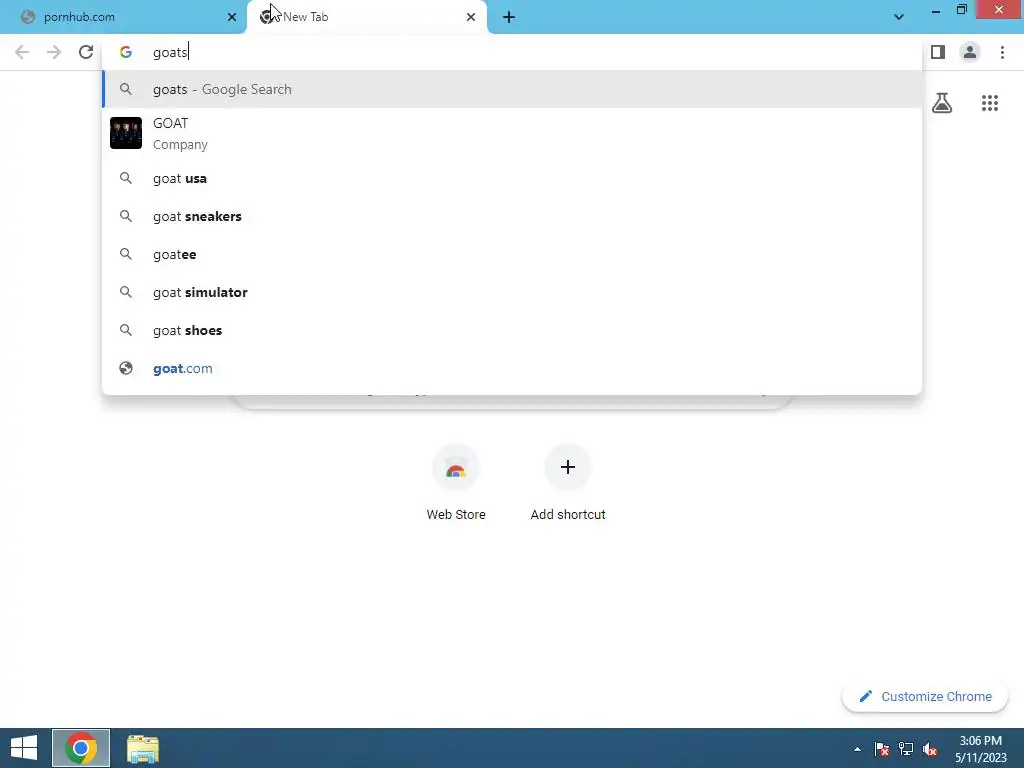Pick the 'goat usa' suggestion
The image size is (1024, 768).
pos(512,178)
